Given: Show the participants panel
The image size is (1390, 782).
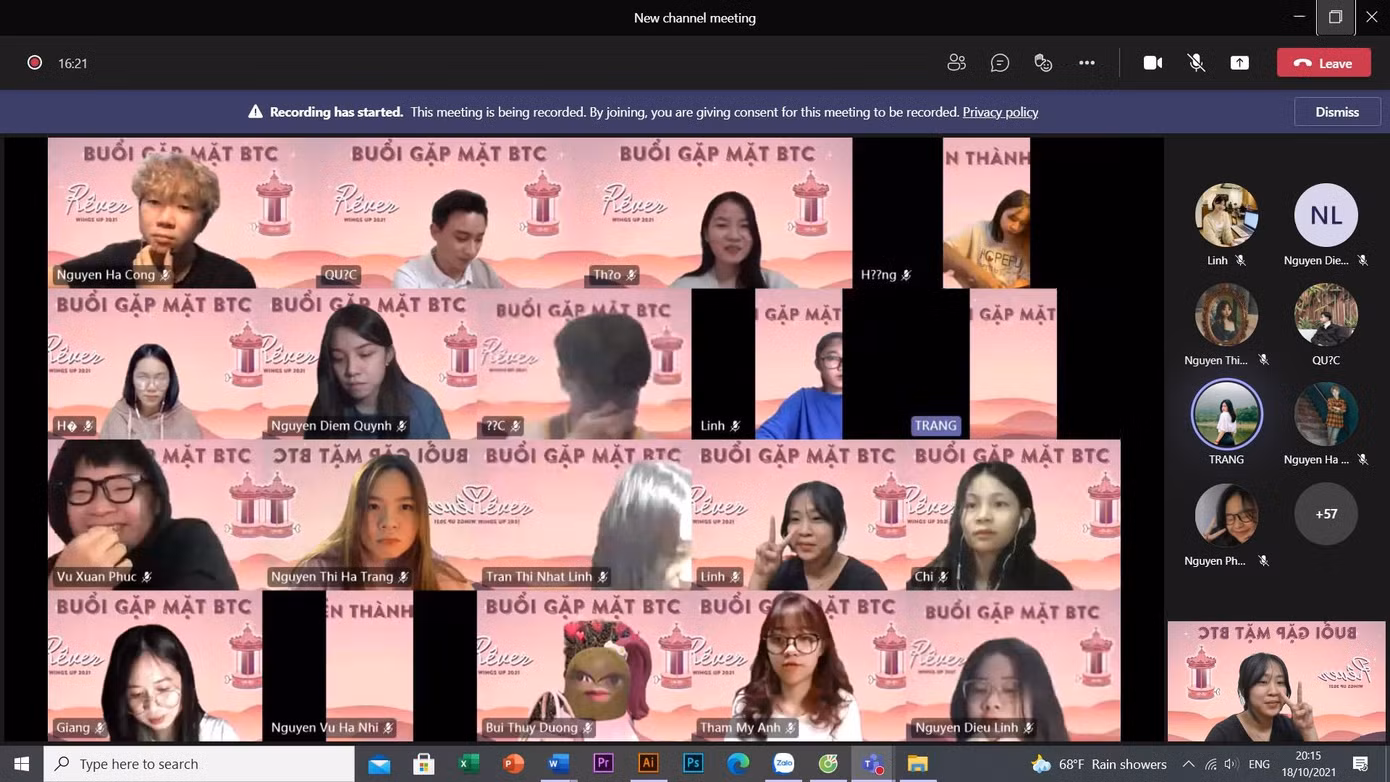Looking at the screenshot, I should pos(956,62).
